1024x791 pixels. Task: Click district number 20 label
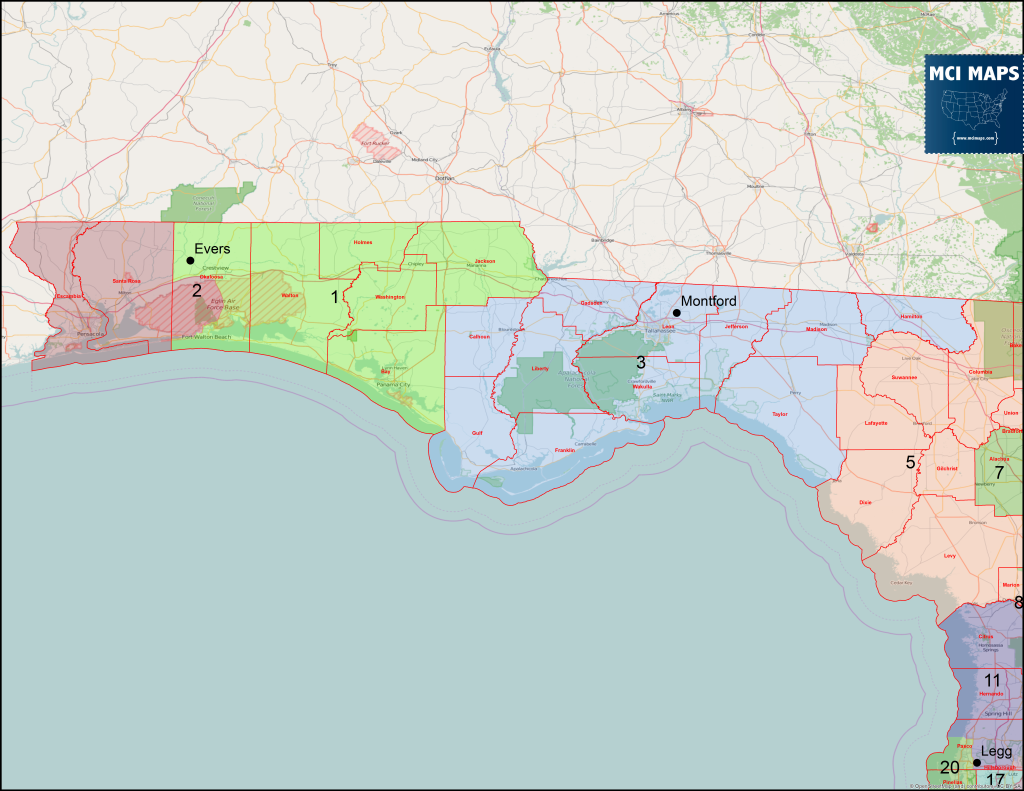(950, 767)
